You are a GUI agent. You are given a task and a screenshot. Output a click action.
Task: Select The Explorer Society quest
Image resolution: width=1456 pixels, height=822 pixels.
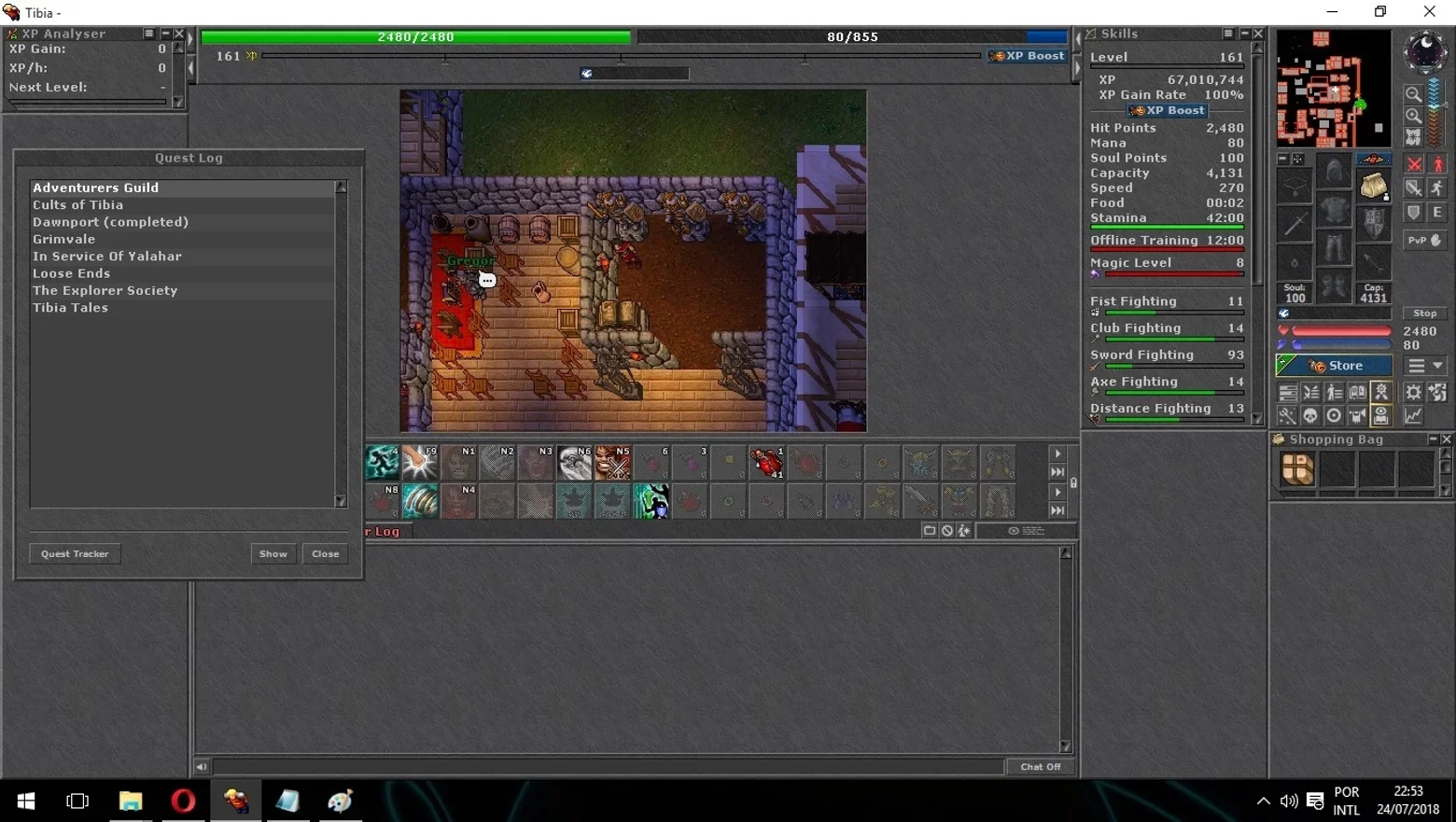[183, 291]
